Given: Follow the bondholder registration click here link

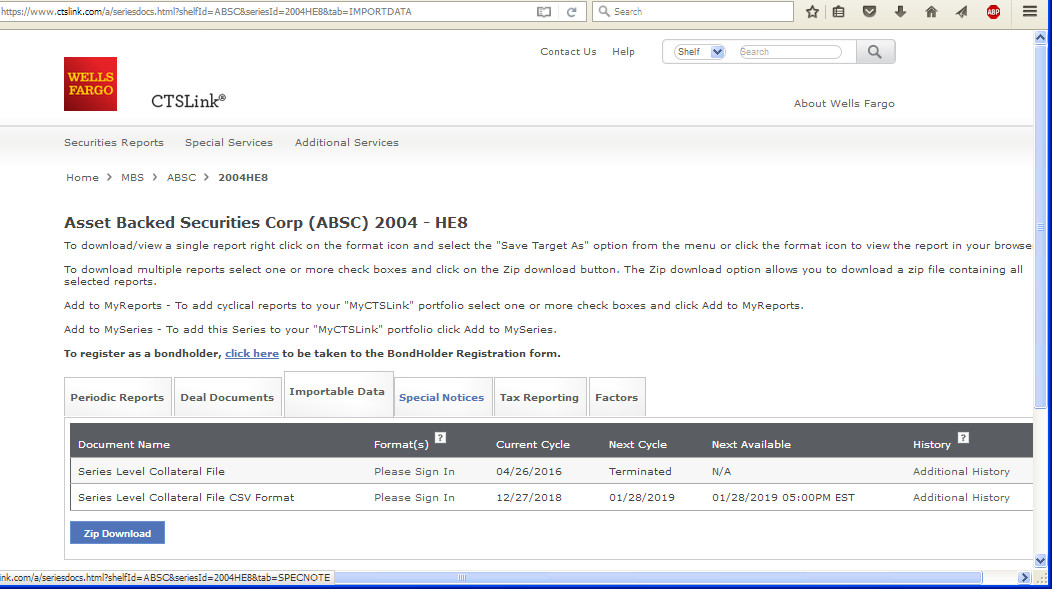Looking at the screenshot, I should pos(251,353).
